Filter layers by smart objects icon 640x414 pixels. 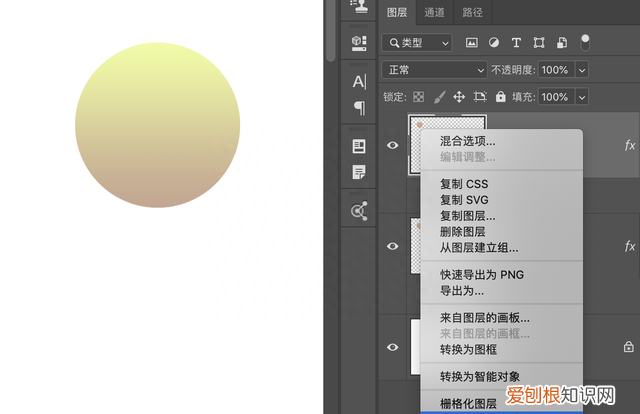pyautogui.click(x=562, y=42)
